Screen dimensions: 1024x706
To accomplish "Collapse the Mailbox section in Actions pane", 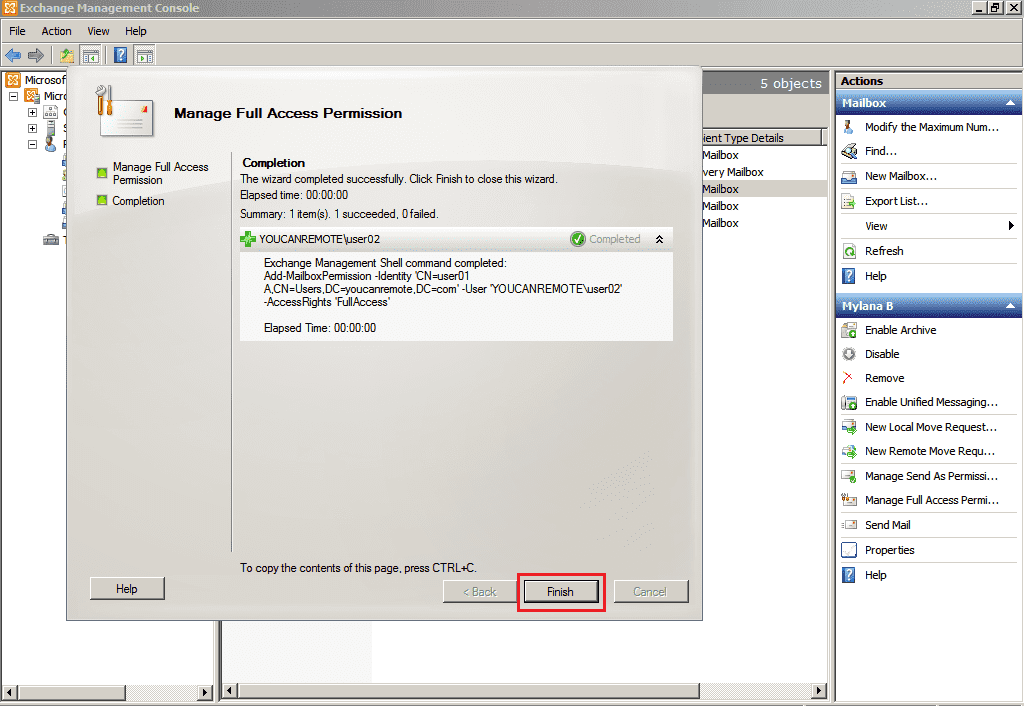I will click(1011, 103).
